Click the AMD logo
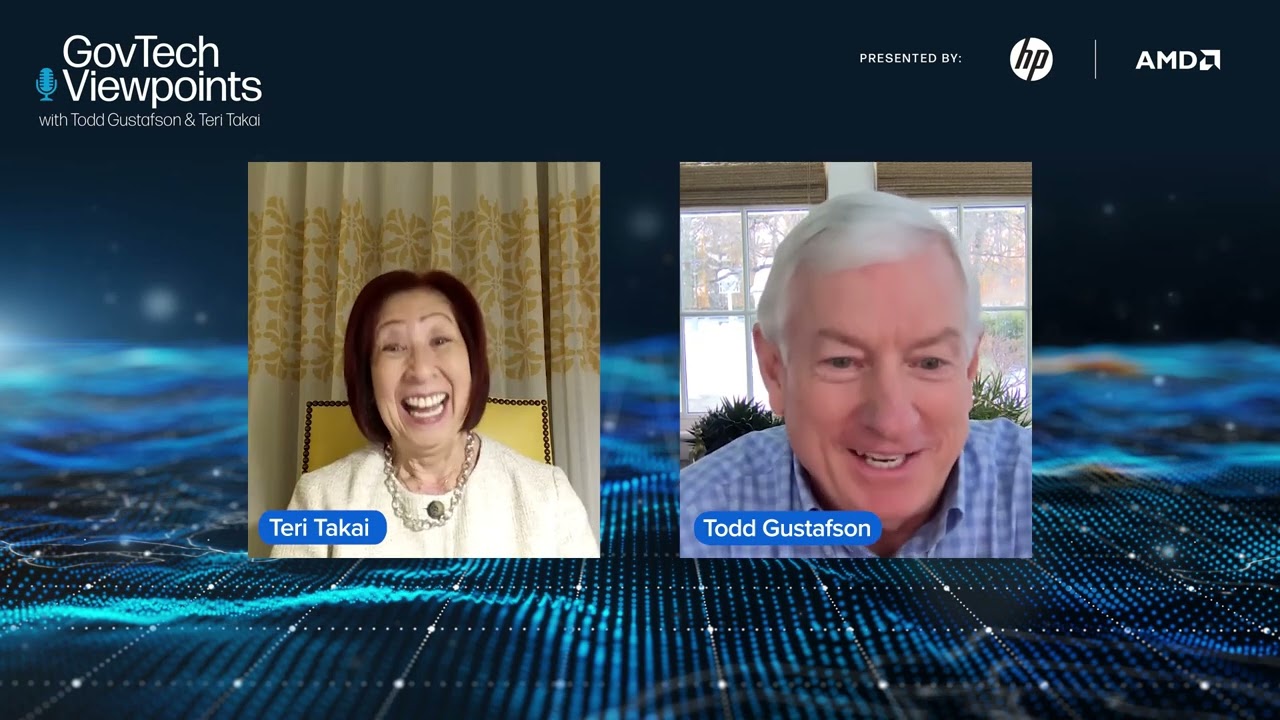This screenshot has width=1280, height=720. (x=1178, y=60)
